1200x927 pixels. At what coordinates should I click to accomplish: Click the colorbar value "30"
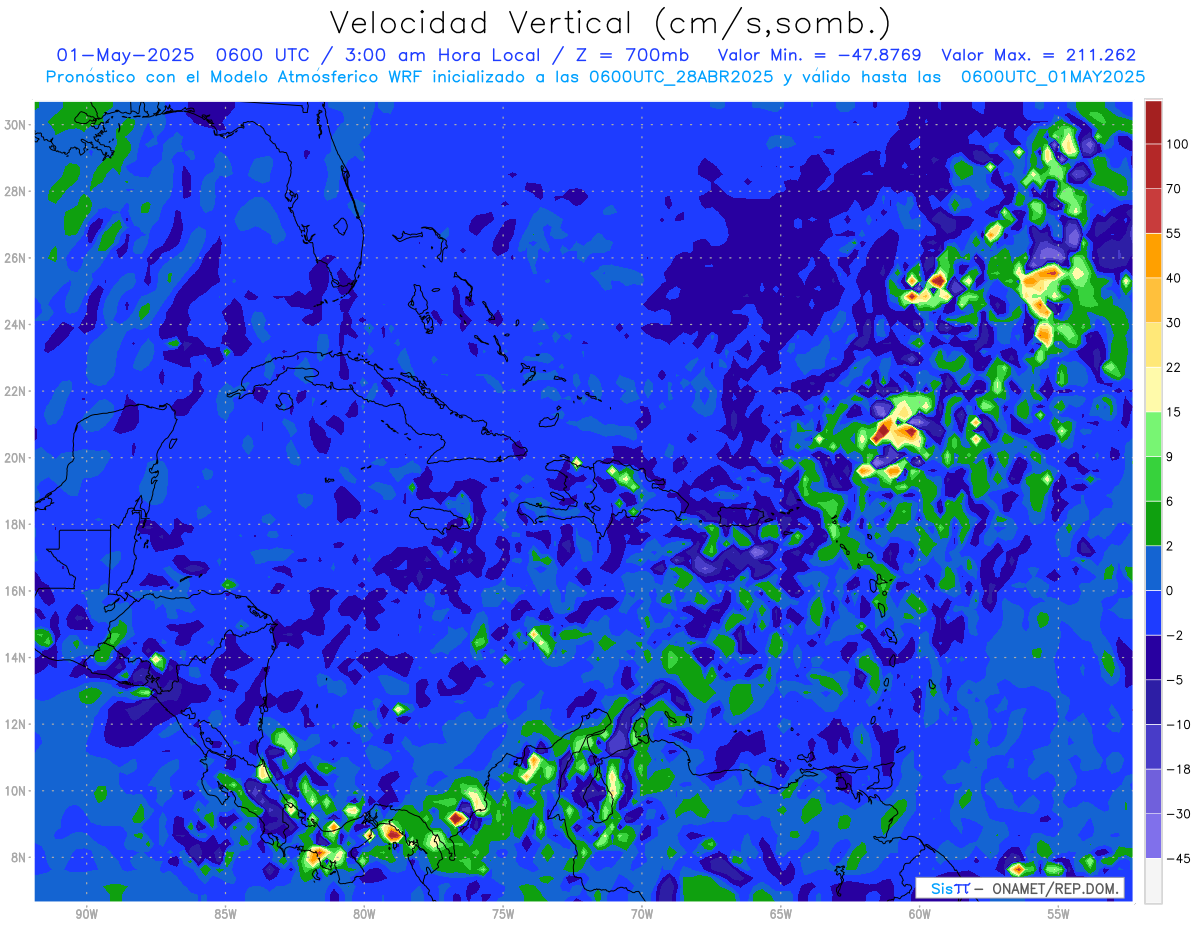click(1174, 323)
